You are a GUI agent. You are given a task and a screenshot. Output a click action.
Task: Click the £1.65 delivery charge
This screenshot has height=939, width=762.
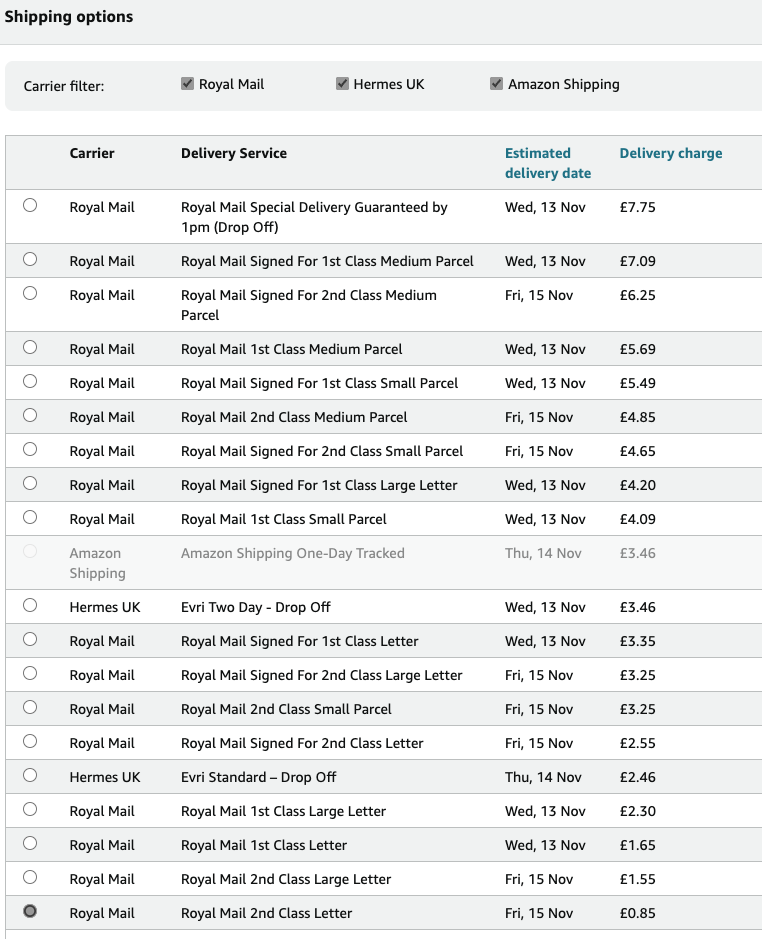[637, 846]
